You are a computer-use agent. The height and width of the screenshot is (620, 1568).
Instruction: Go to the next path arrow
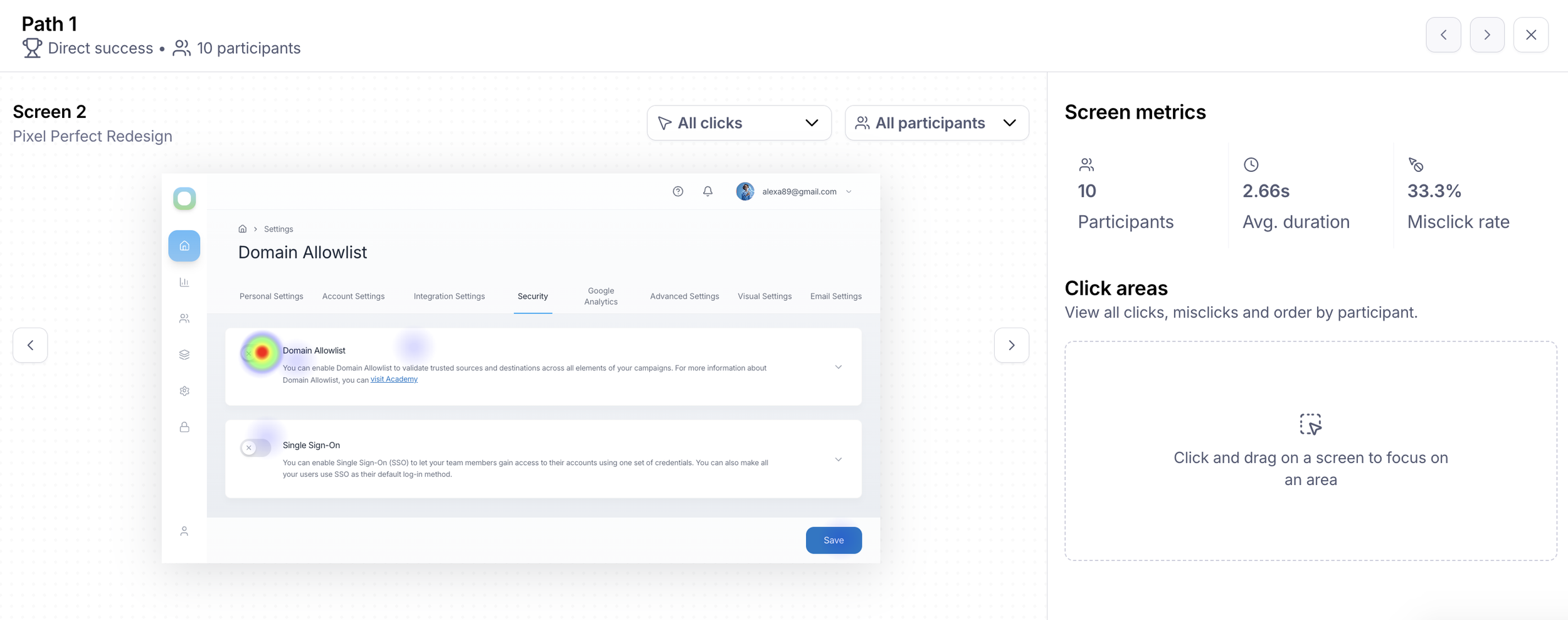[1487, 35]
